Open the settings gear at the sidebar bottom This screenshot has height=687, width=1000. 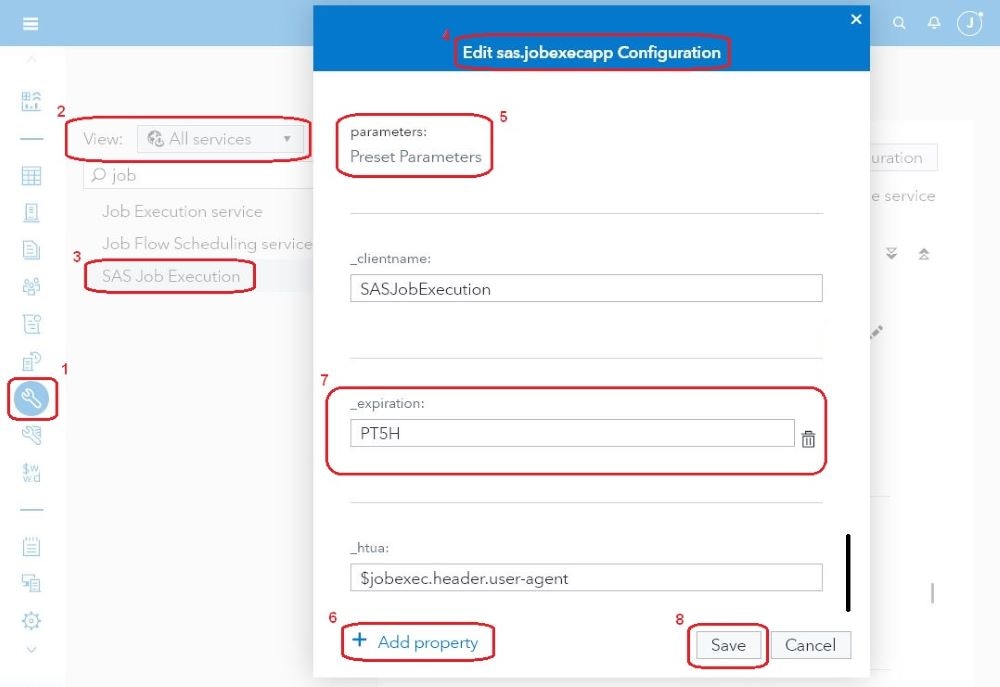(x=31, y=620)
